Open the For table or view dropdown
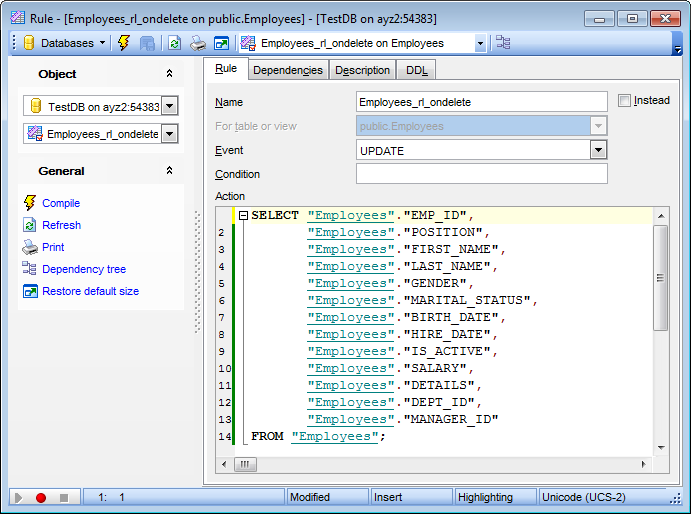 598,126
